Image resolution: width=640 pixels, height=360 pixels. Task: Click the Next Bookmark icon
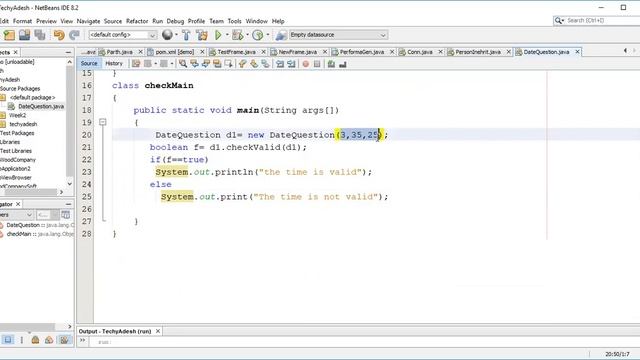(254, 64)
